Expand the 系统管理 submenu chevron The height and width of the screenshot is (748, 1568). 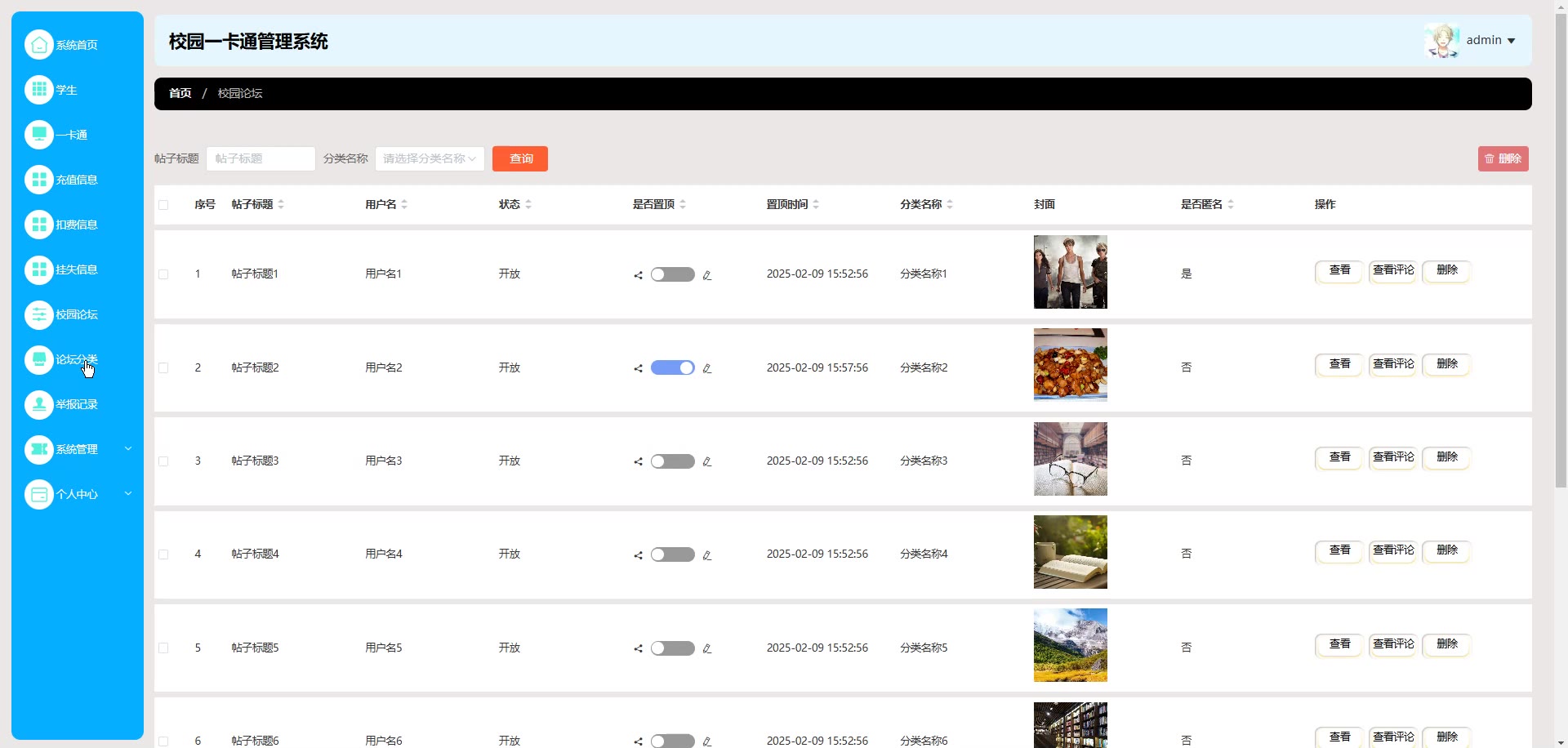click(x=128, y=449)
